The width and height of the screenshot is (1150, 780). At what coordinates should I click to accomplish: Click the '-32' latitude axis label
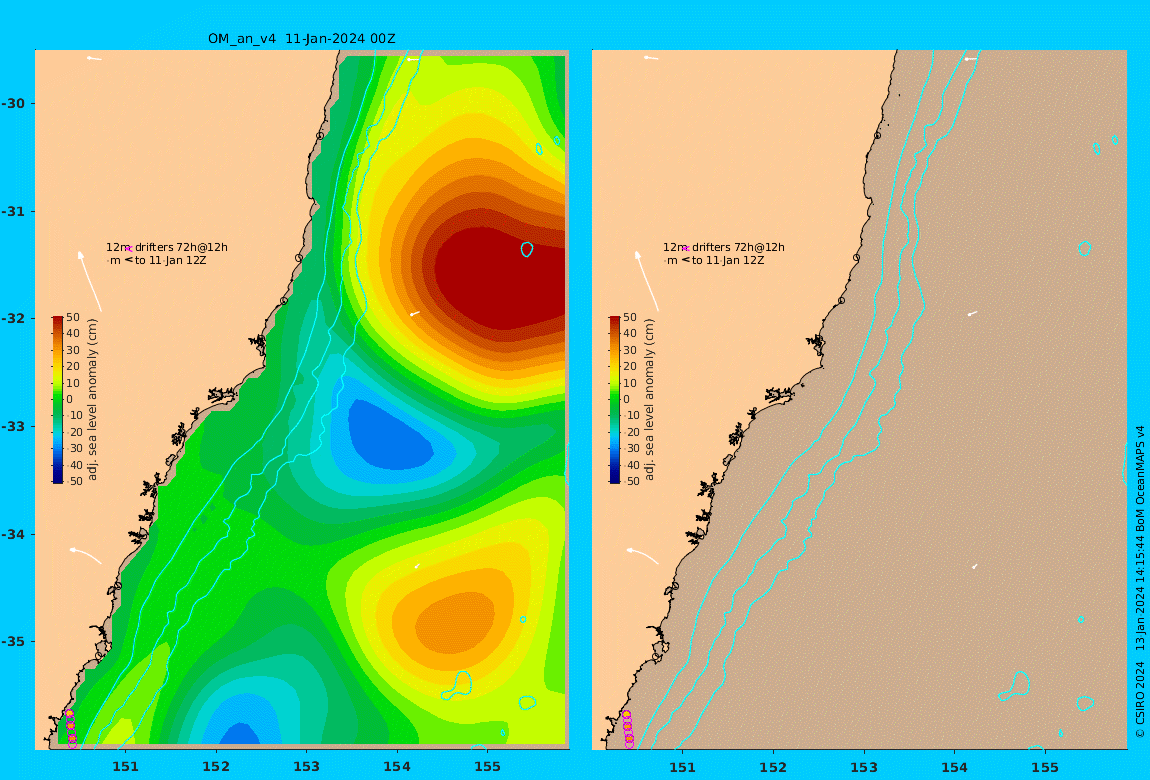13,318
